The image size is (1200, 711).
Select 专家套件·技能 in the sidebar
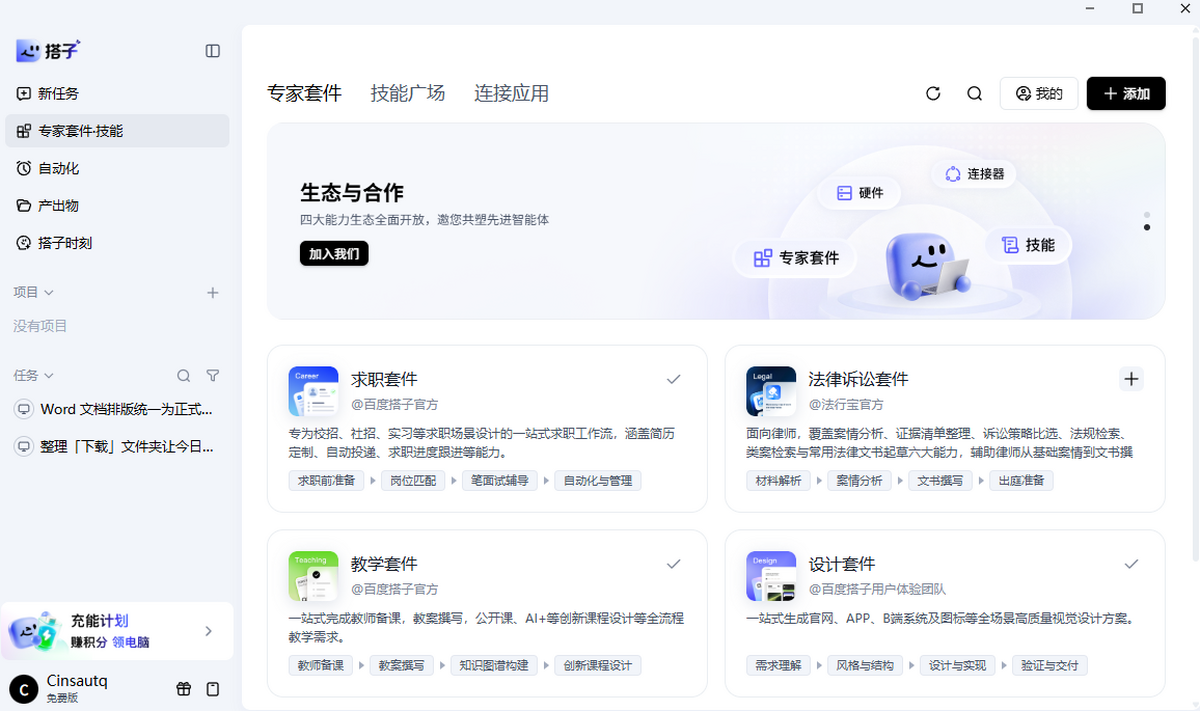117,131
